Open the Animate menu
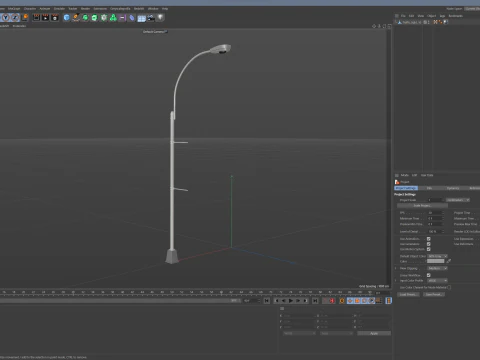Screen dimensions: 480x360 tap(45, 8)
